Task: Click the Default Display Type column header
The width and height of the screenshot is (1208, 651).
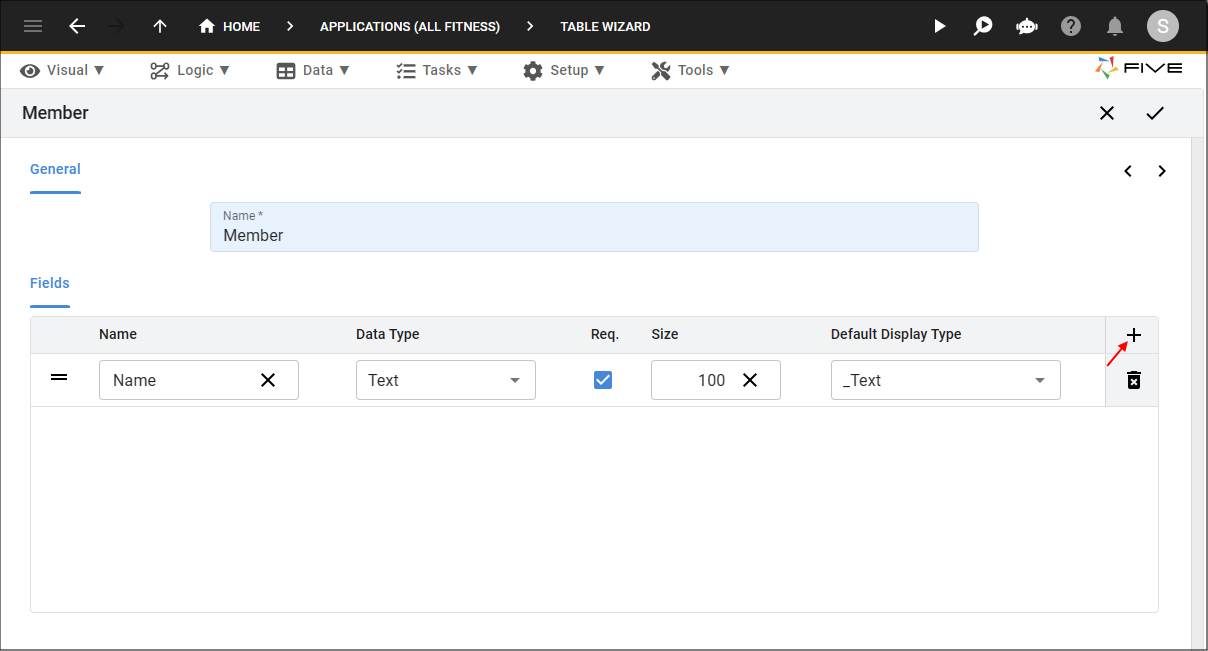Action: [896, 334]
